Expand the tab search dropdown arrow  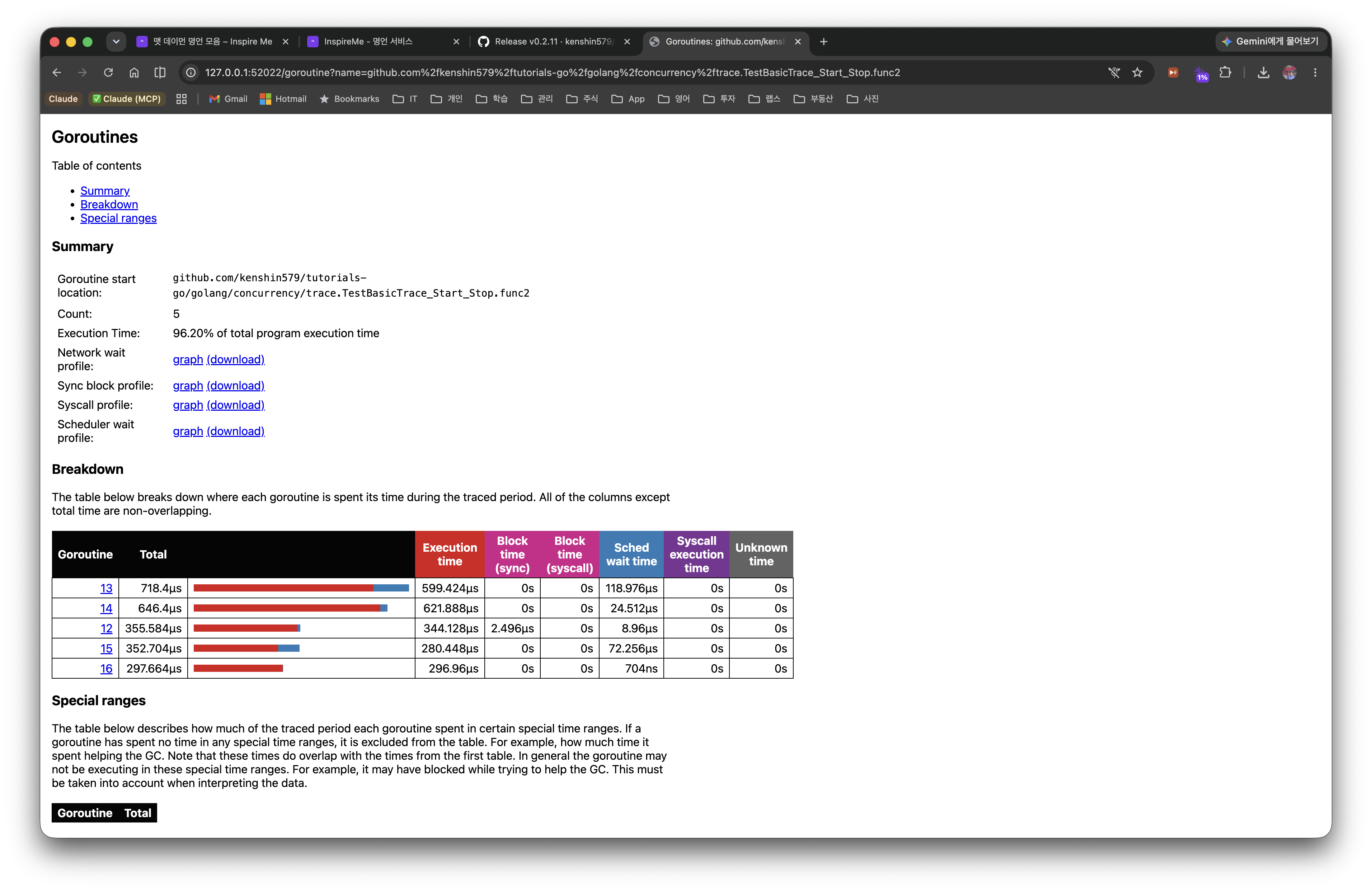(116, 42)
